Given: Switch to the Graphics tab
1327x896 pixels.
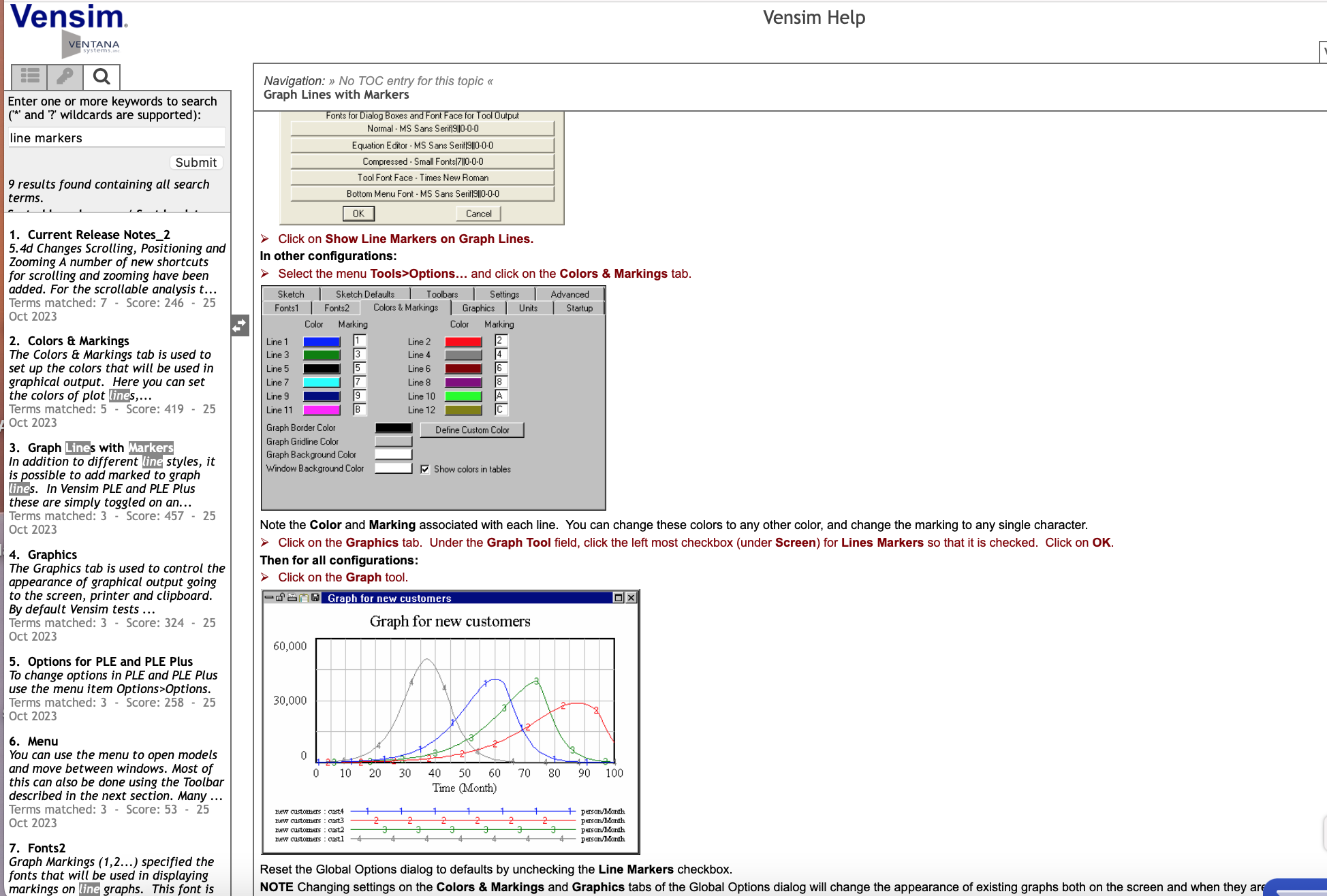Looking at the screenshot, I should [x=478, y=308].
